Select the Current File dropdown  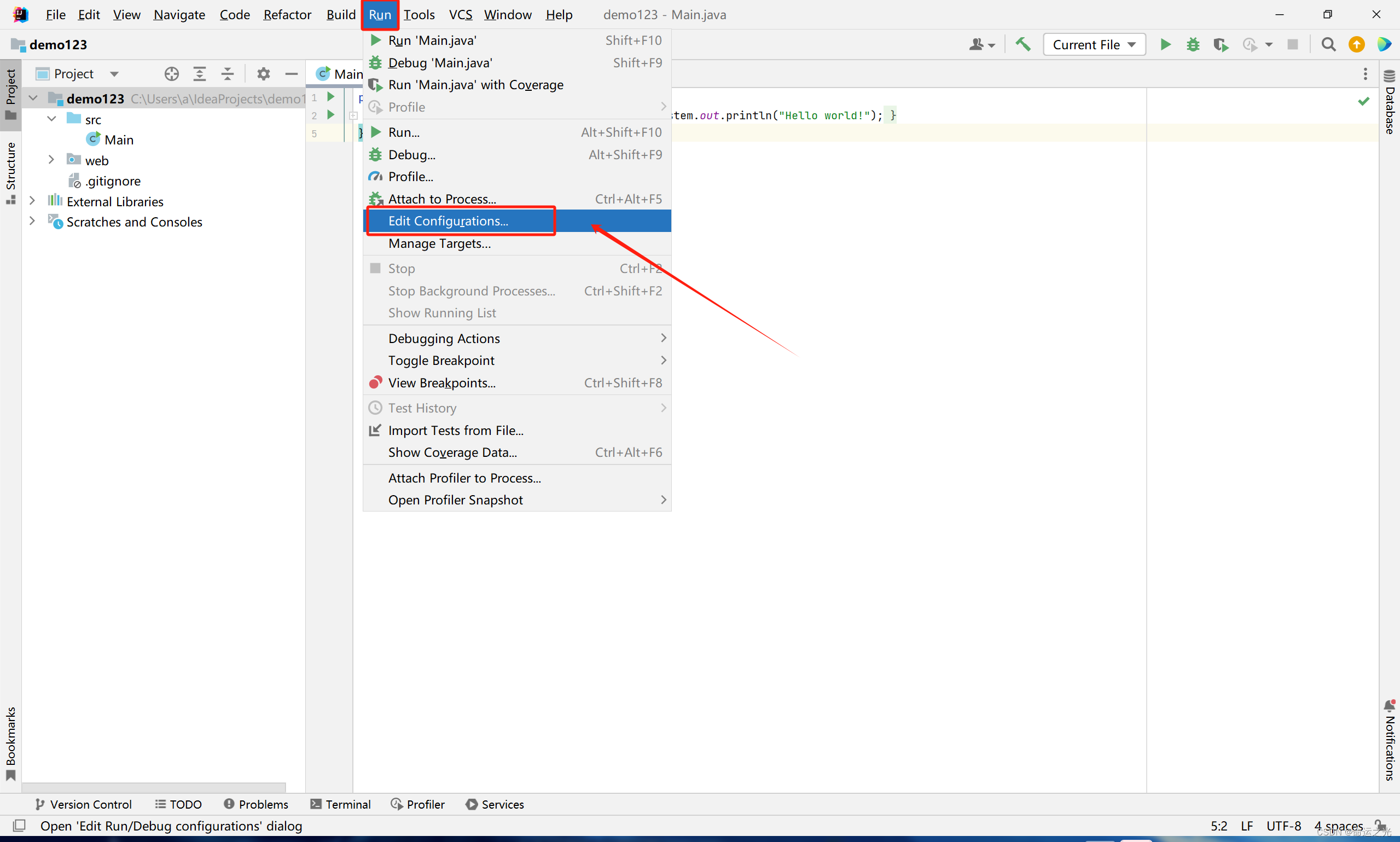[1091, 44]
